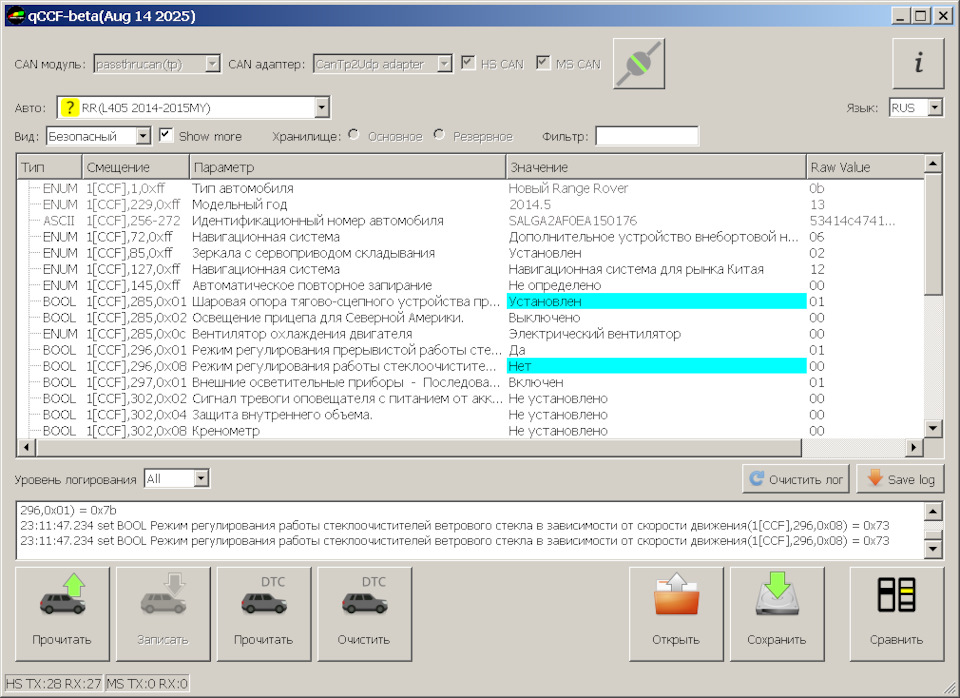
Task: Click the connect/disconnect plug icon button
Action: (639, 64)
